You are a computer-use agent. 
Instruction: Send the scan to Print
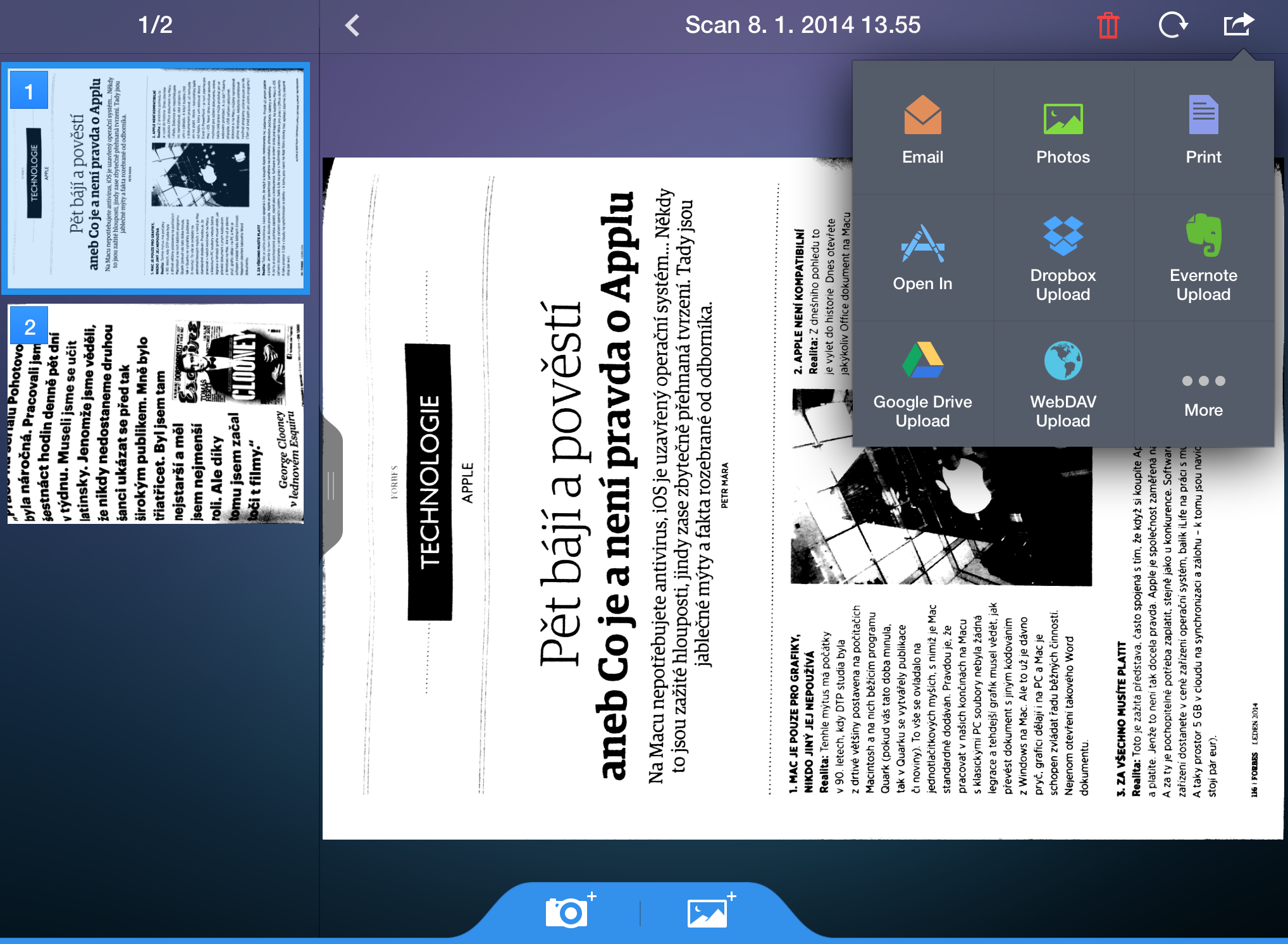pos(1203,130)
